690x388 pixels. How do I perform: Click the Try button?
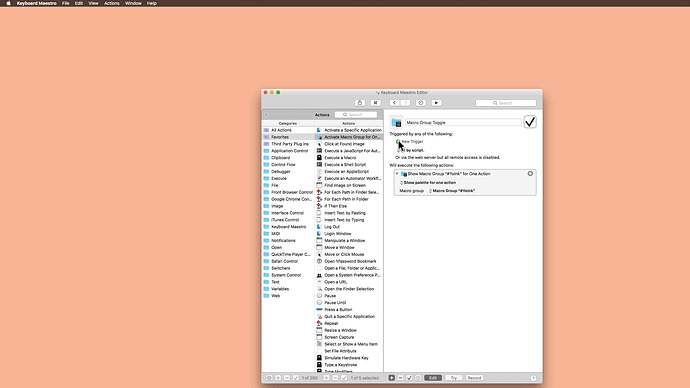pyautogui.click(x=454, y=378)
